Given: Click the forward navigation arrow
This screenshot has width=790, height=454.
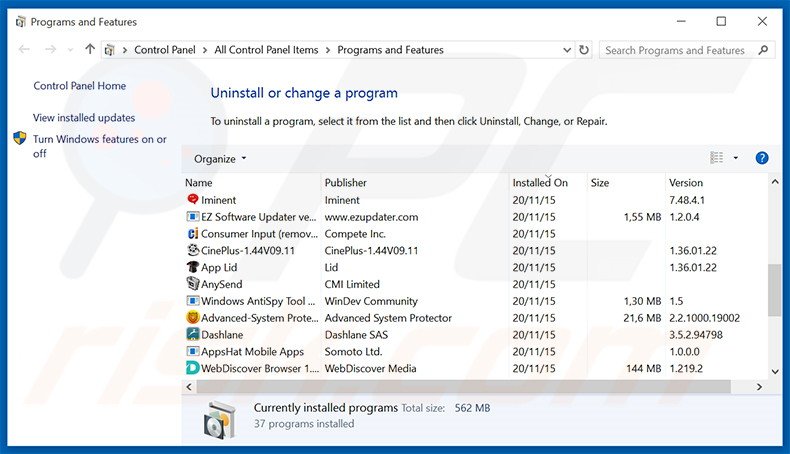Looking at the screenshot, I should [x=50, y=49].
